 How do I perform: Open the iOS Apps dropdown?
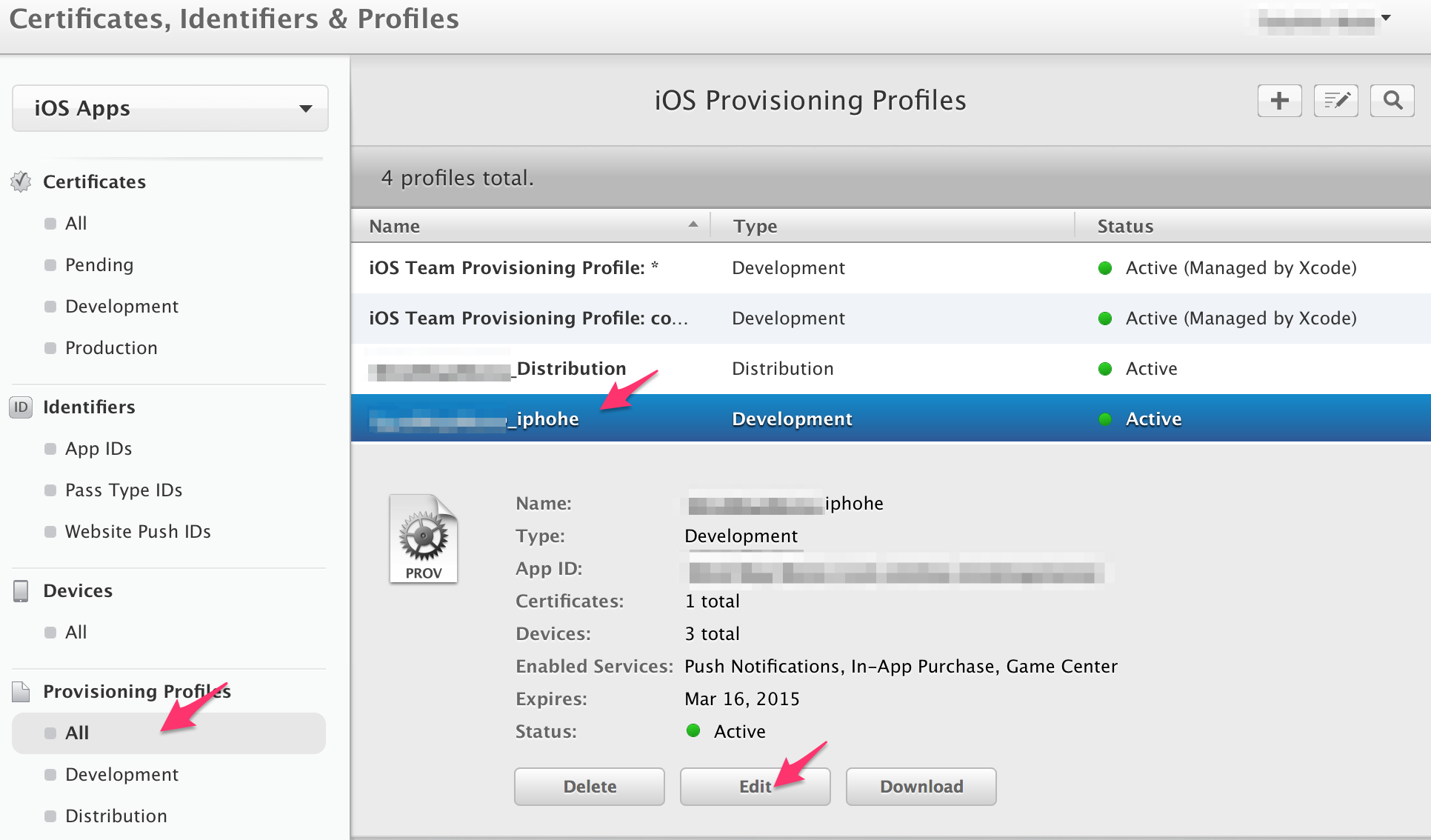(x=169, y=108)
